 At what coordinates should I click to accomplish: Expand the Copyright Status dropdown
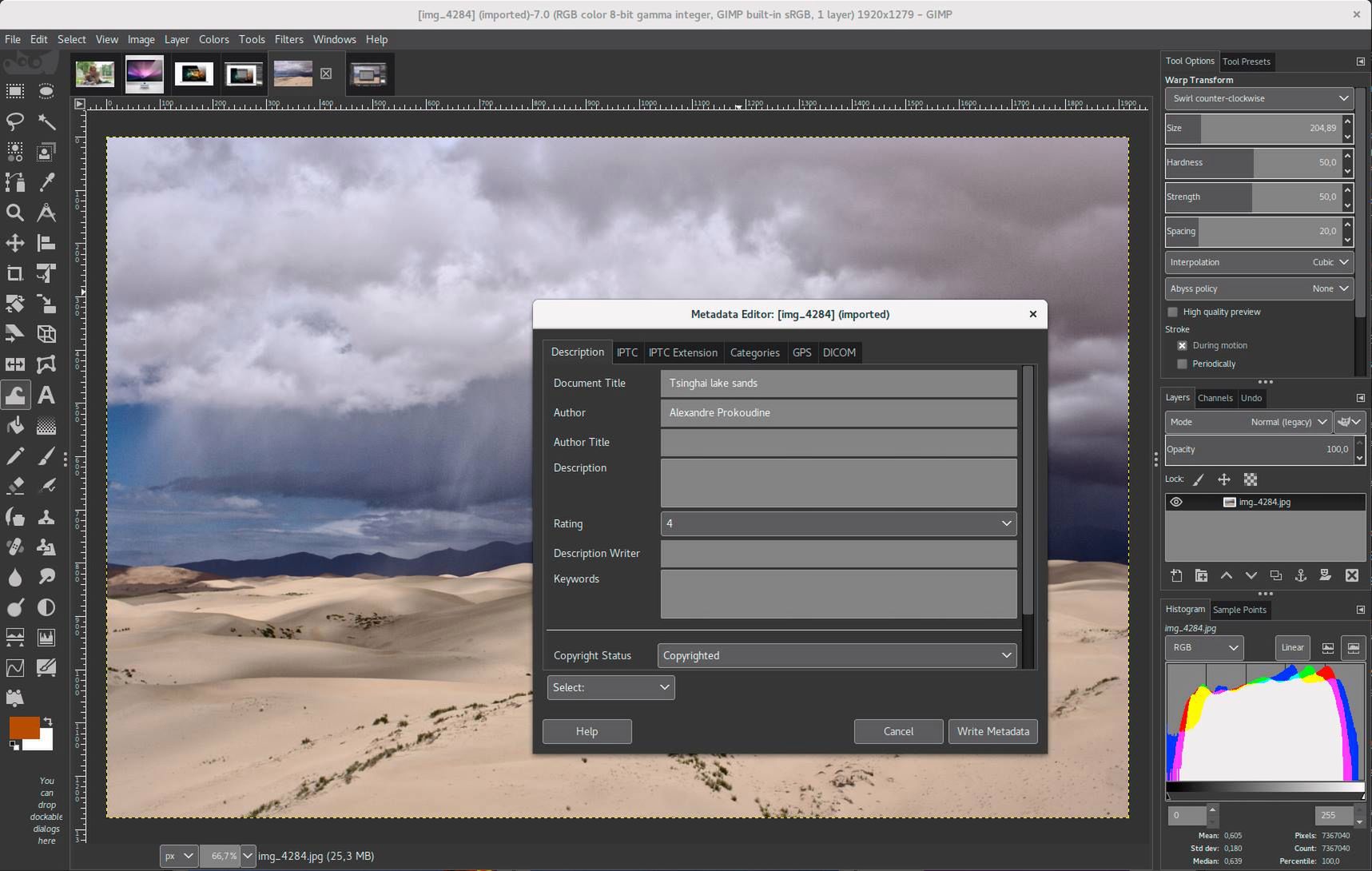(836, 655)
